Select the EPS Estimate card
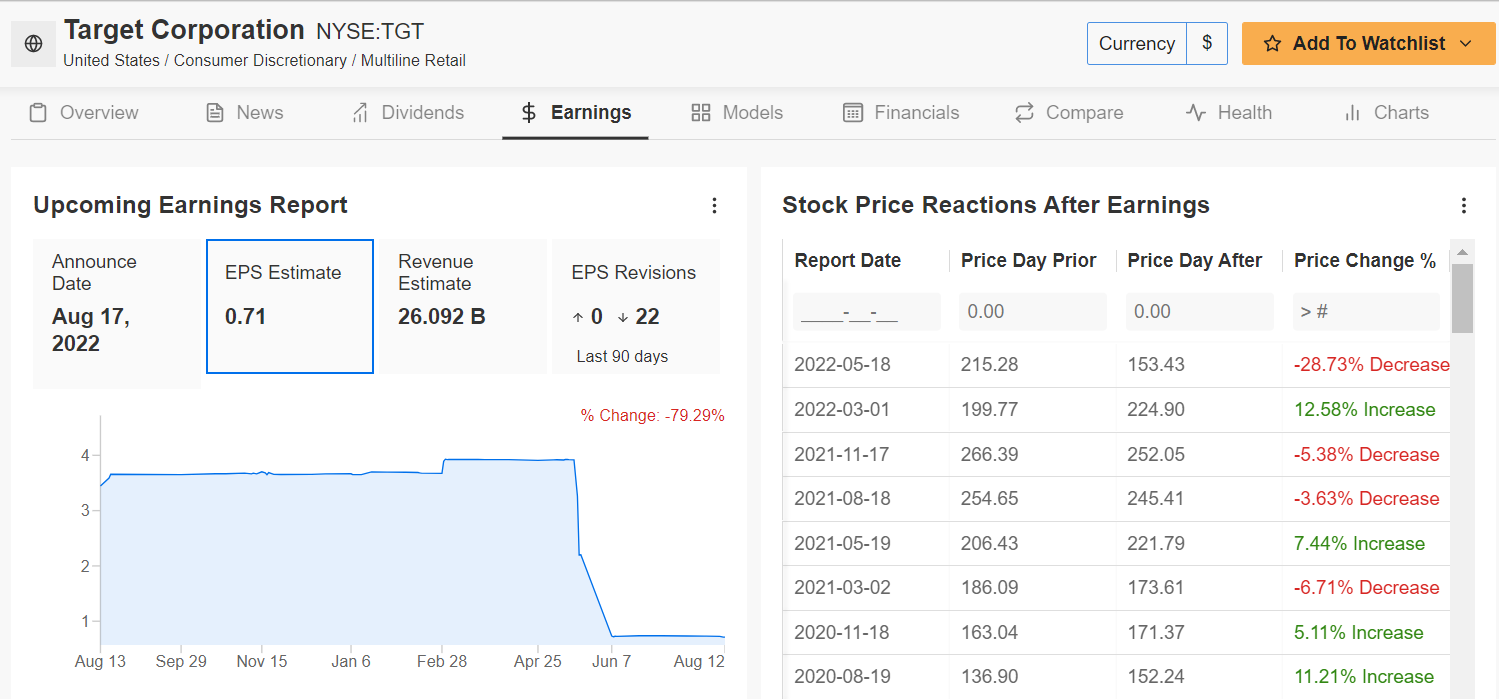This screenshot has width=1499, height=699. [290, 306]
